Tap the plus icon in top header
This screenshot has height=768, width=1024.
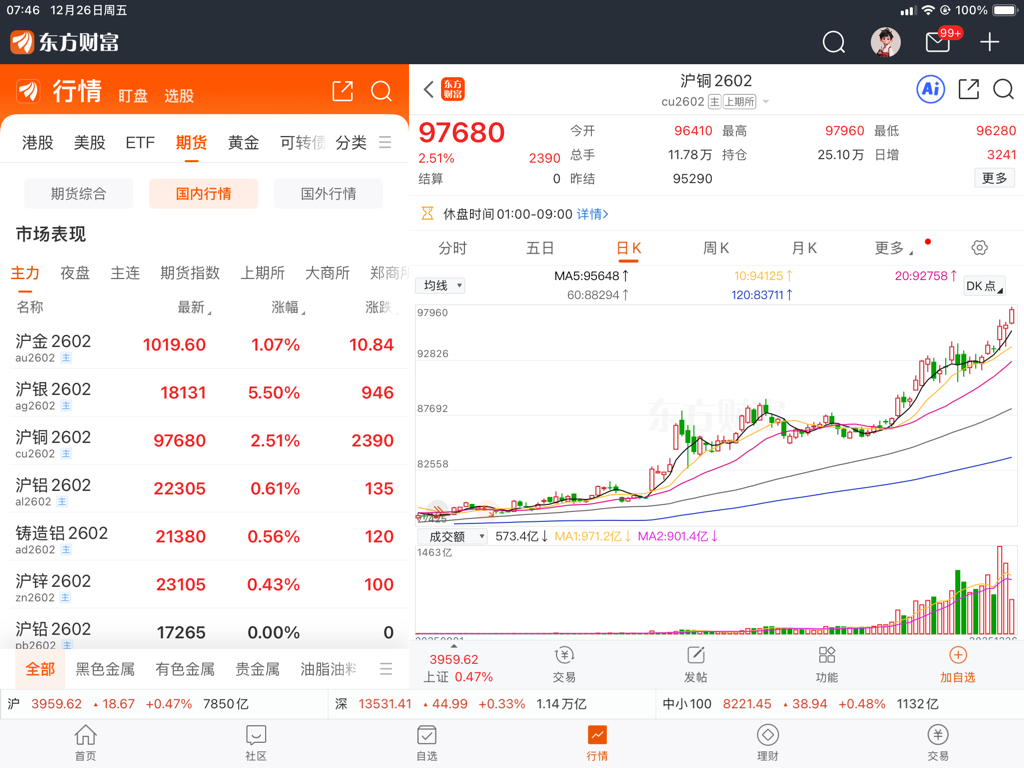[989, 42]
